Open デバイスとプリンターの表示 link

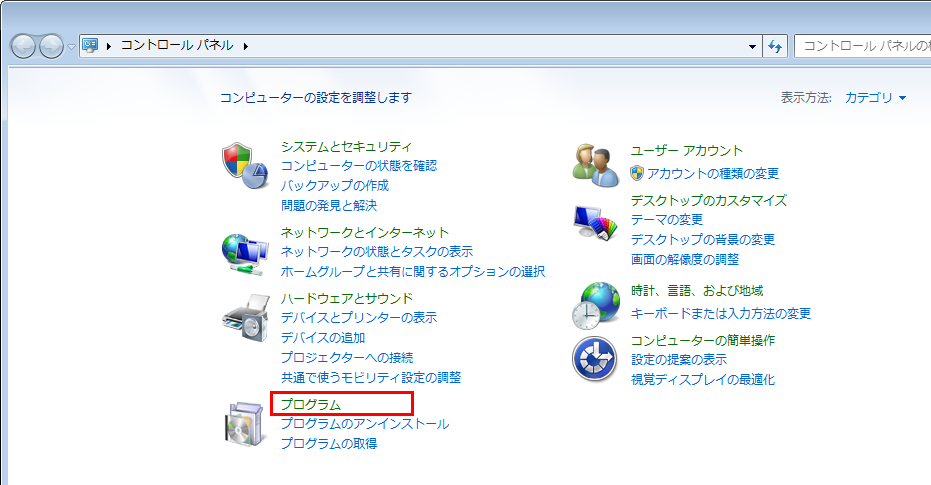pos(359,318)
